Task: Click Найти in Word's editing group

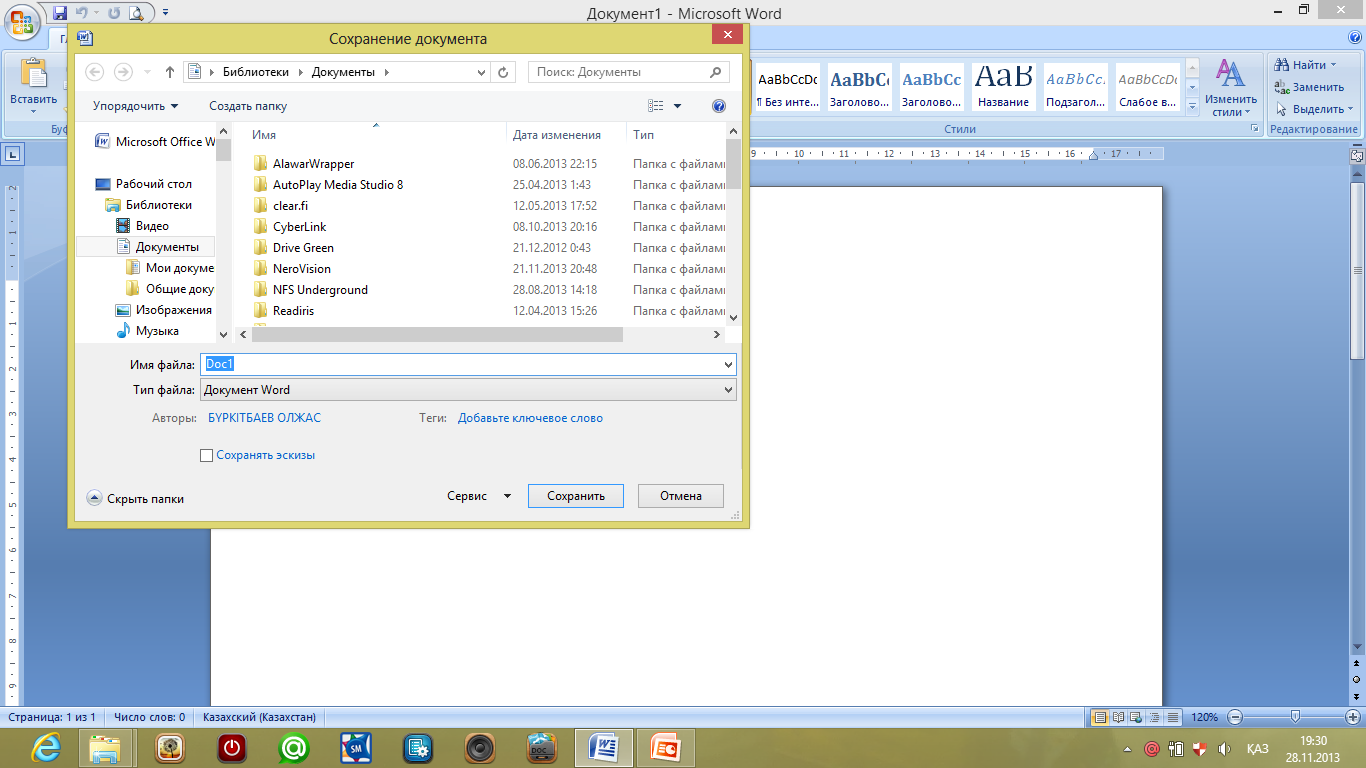Action: coord(1306,65)
